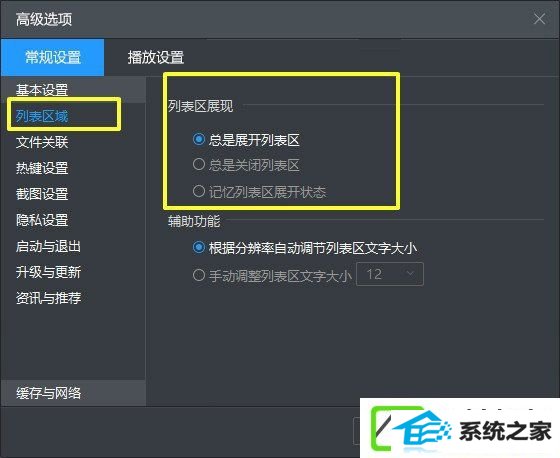Open 截图设置 section
The width and height of the screenshot is (560, 458).
point(42,194)
